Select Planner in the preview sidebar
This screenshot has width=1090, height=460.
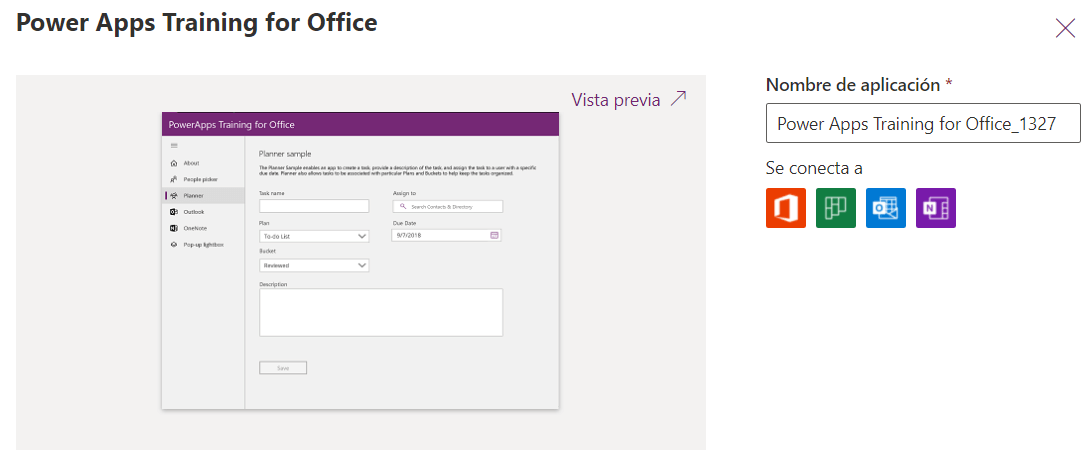tap(193, 196)
